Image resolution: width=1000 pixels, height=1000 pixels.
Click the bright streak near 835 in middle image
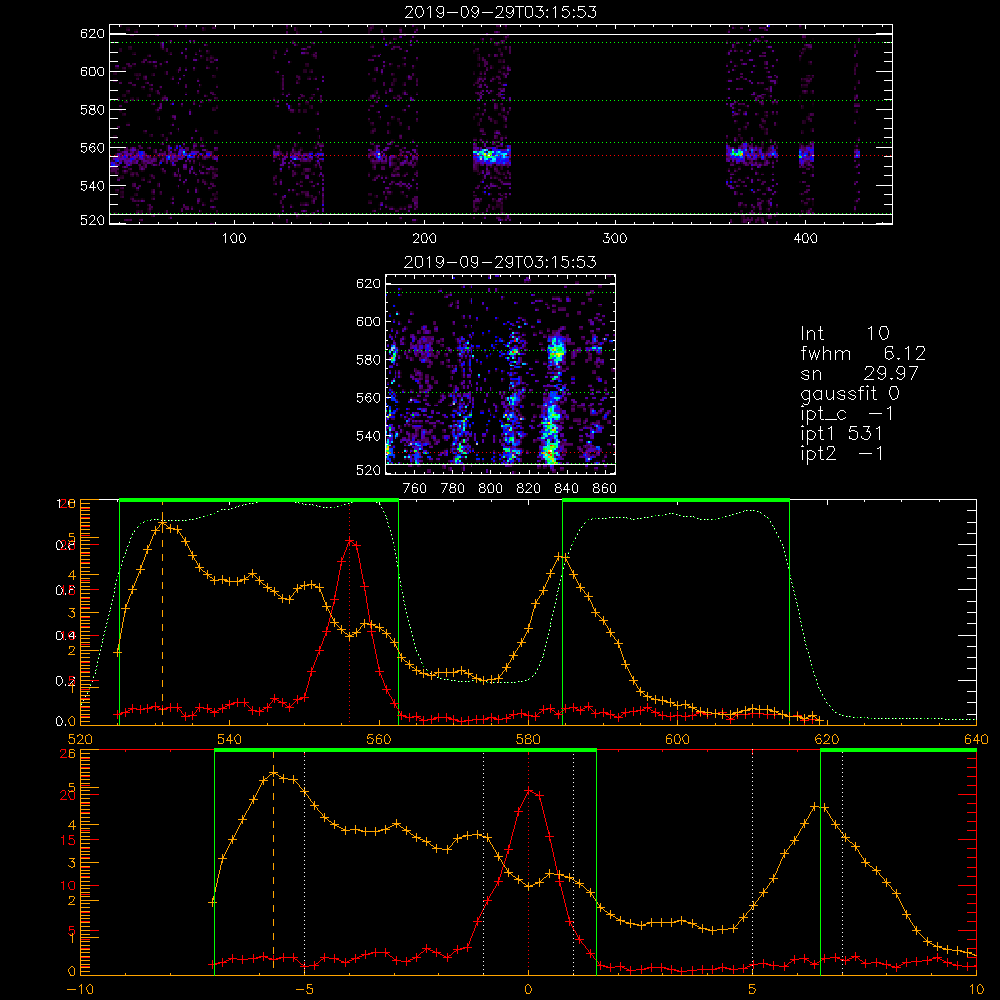(553, 399)
